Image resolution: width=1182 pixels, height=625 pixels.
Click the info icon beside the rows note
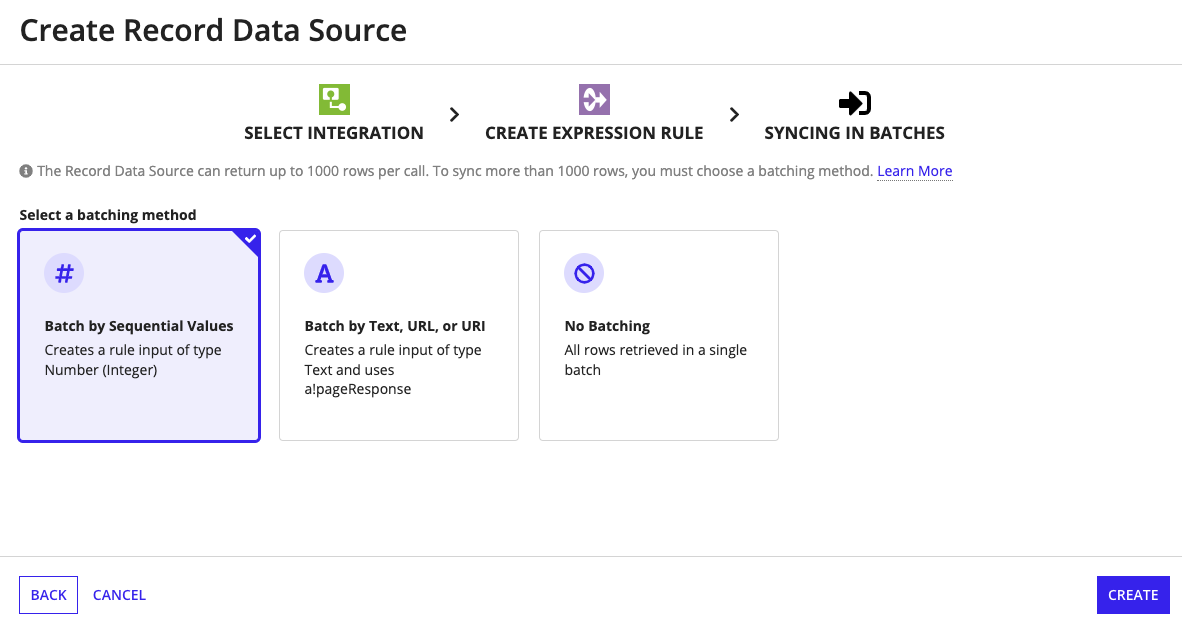(26, 171)
